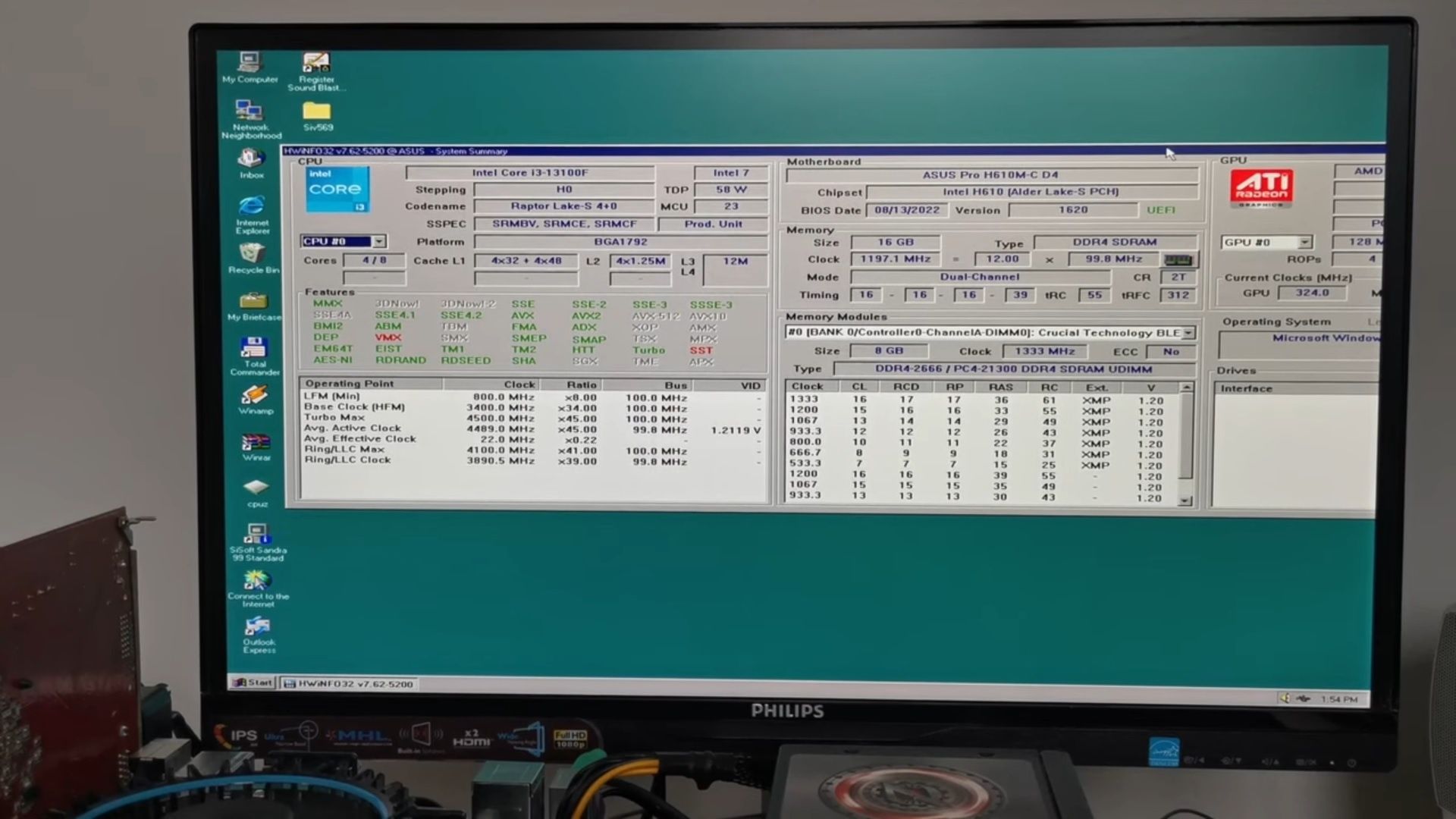The height and width of the screenshot is (819, 1456).
Task: Click the BGA1792 platform field
Action: (x=620, y=242)
